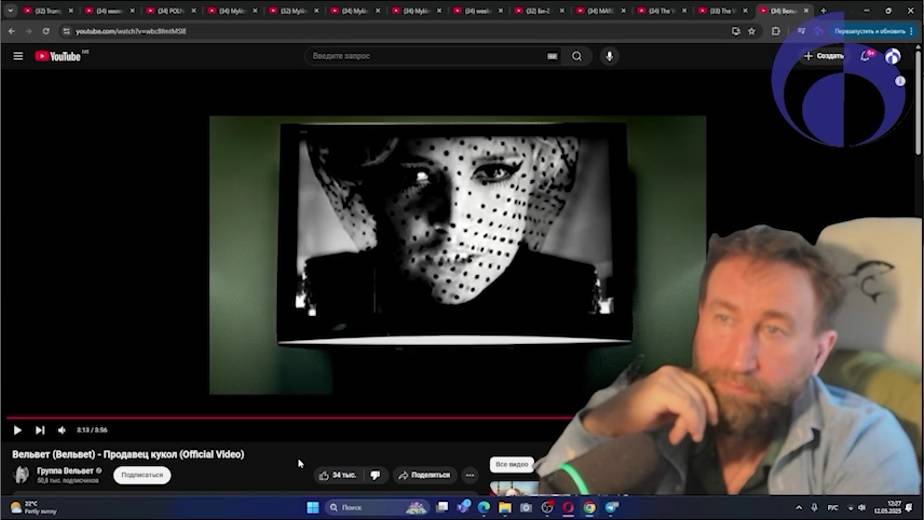Open the YouTube hamburger guide menu
The width and height of the screenshot is (924, 520).
[x=18, y=56]
